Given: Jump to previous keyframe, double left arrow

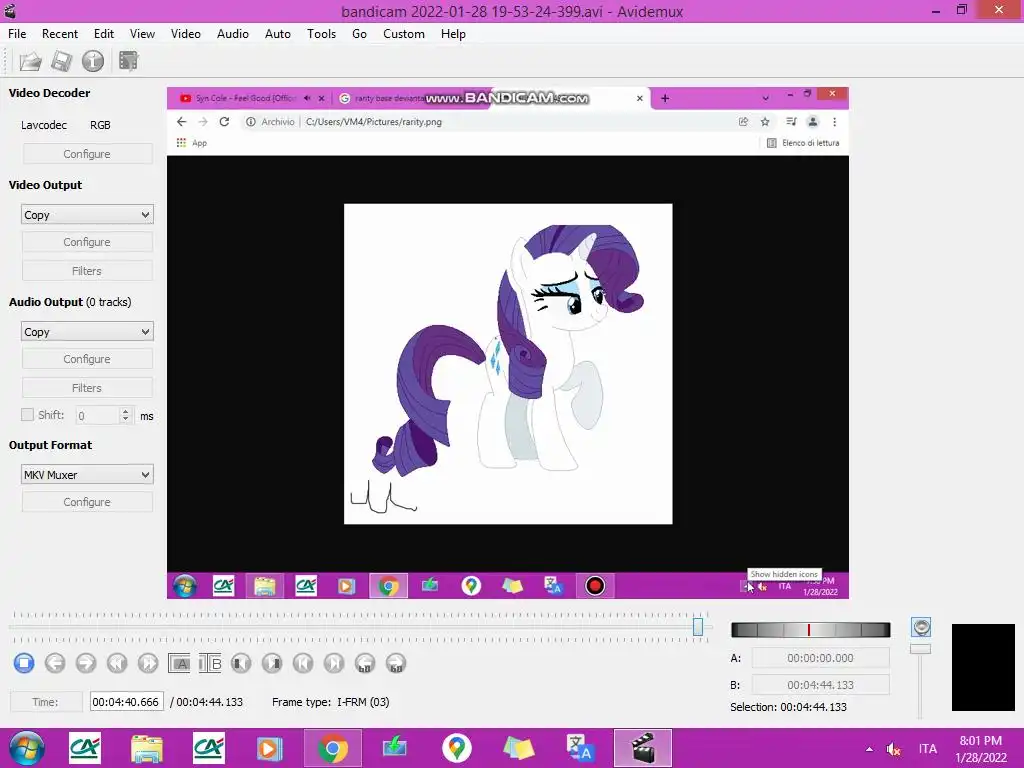Looking at the screenshot, I should [x=117, y=664].
